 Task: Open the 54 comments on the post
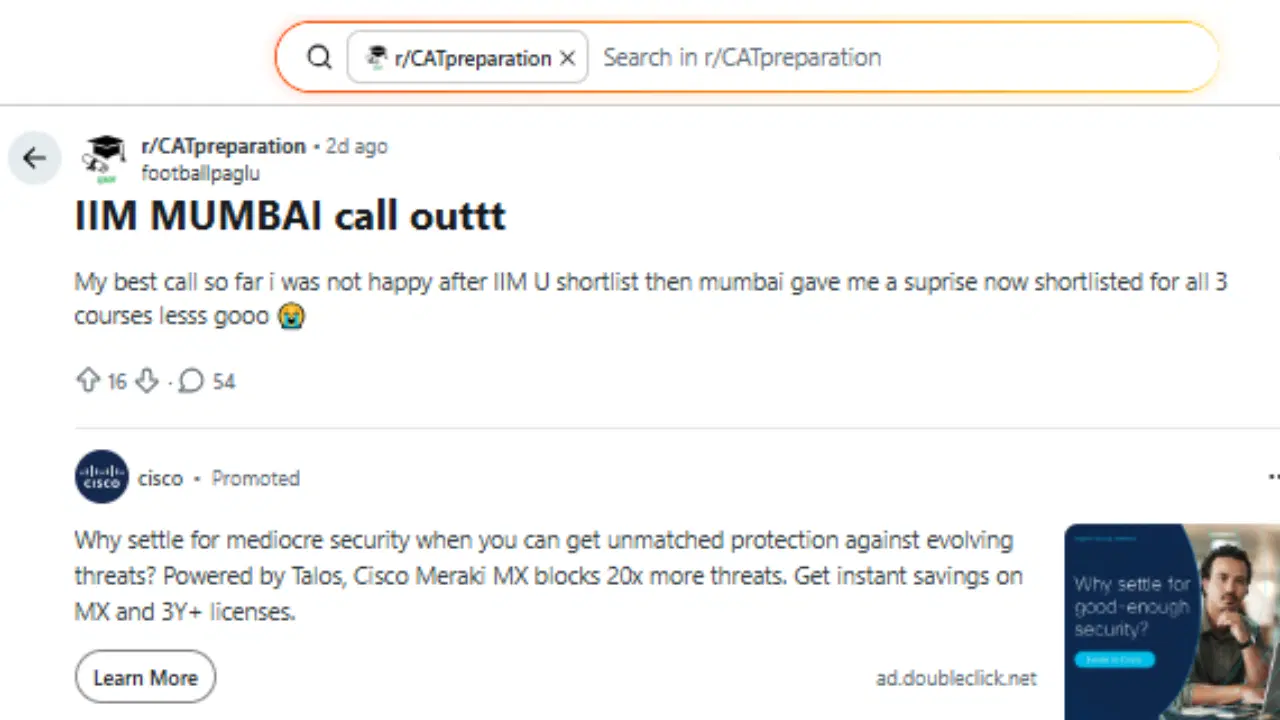point(207,381)
